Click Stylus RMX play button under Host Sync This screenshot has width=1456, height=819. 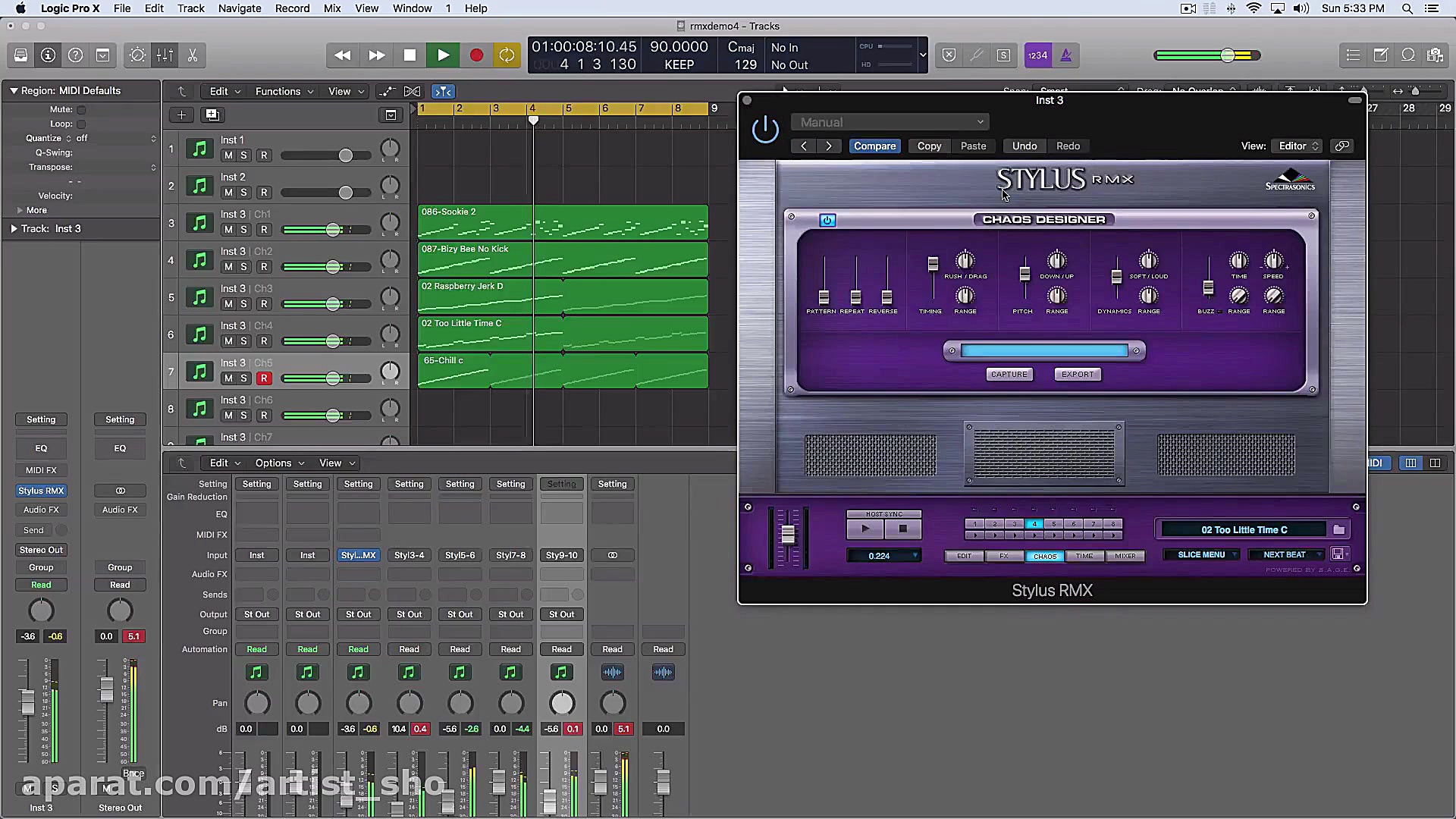pyautogui.click(x=865, y=529)
